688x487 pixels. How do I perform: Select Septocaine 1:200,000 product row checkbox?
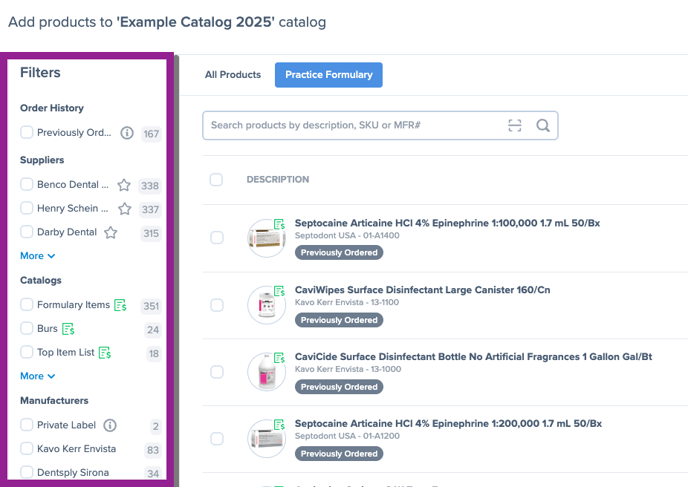(x=217, y=438)
